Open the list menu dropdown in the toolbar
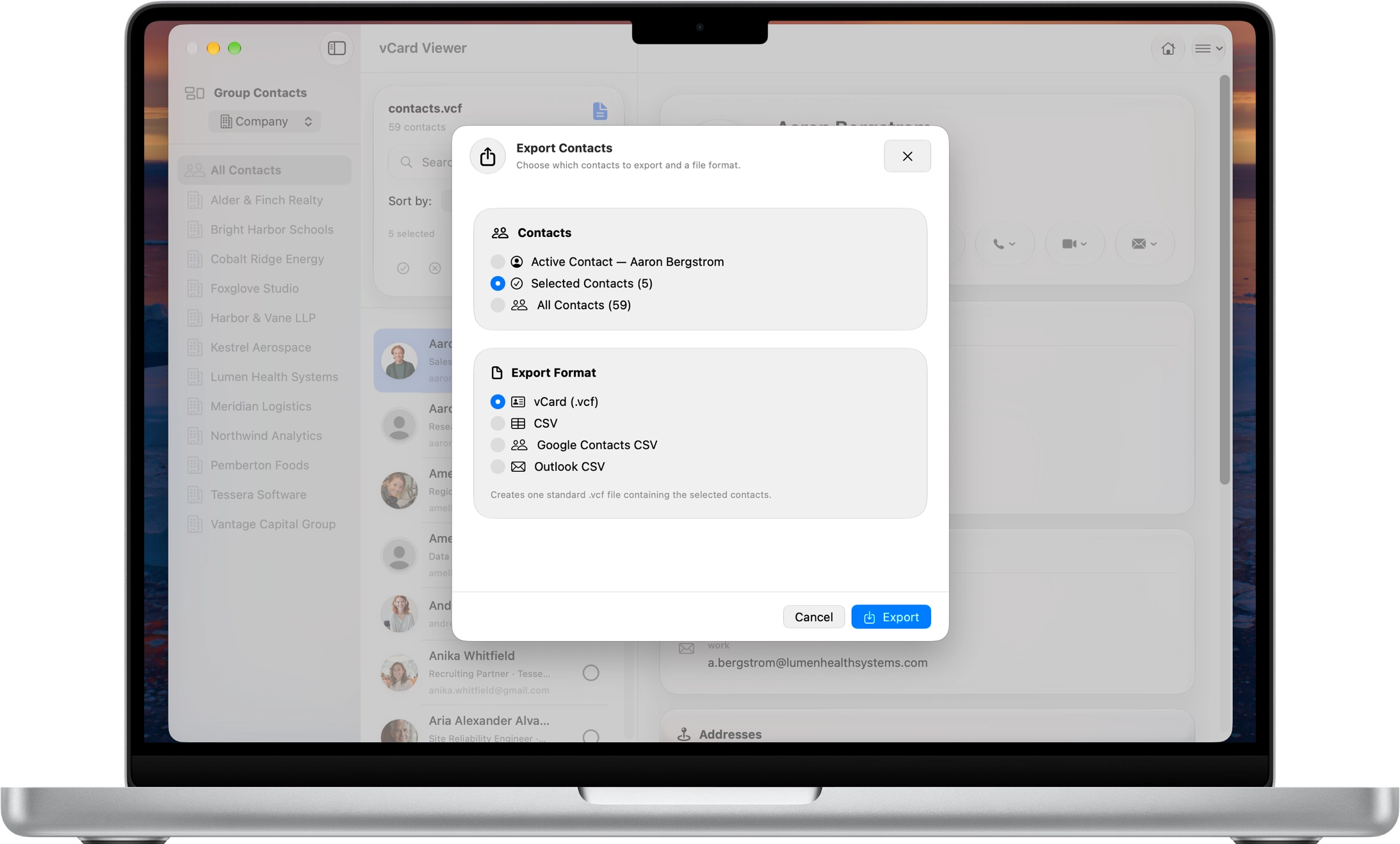The width and height of the screenshot is (1400, 844). [x=1209, y=48]
